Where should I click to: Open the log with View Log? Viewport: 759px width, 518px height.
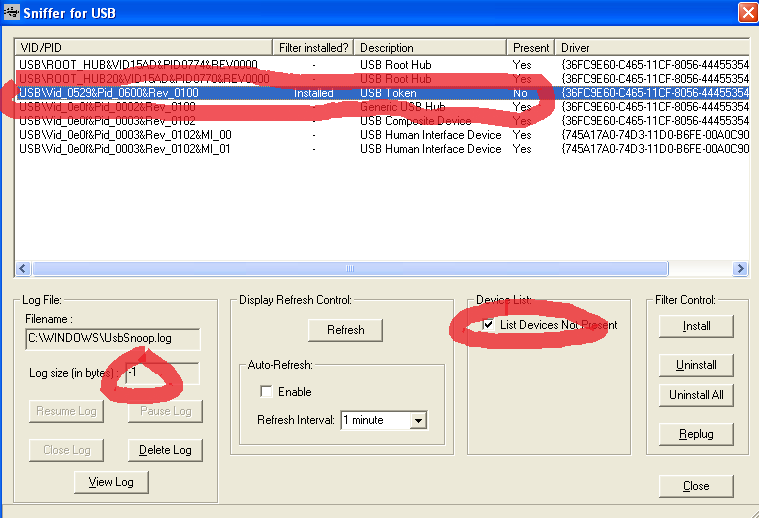coord(112,482)
